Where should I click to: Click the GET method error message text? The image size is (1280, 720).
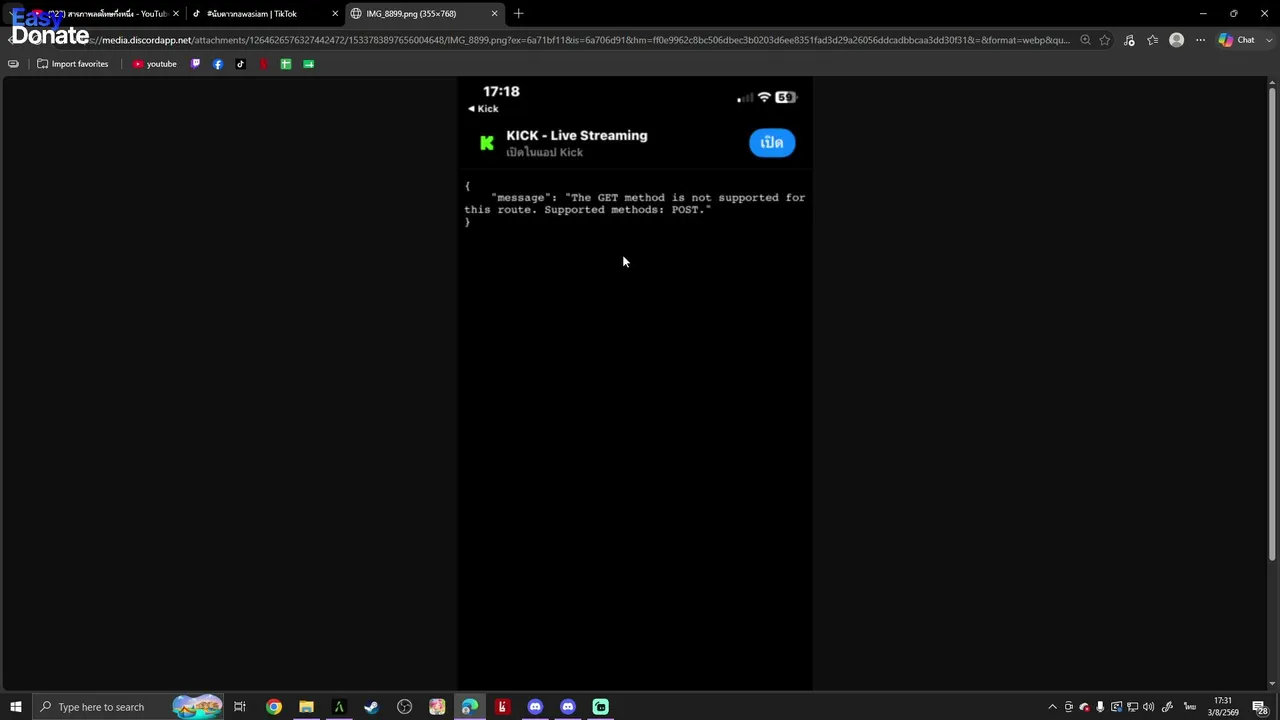click(635, 203)
